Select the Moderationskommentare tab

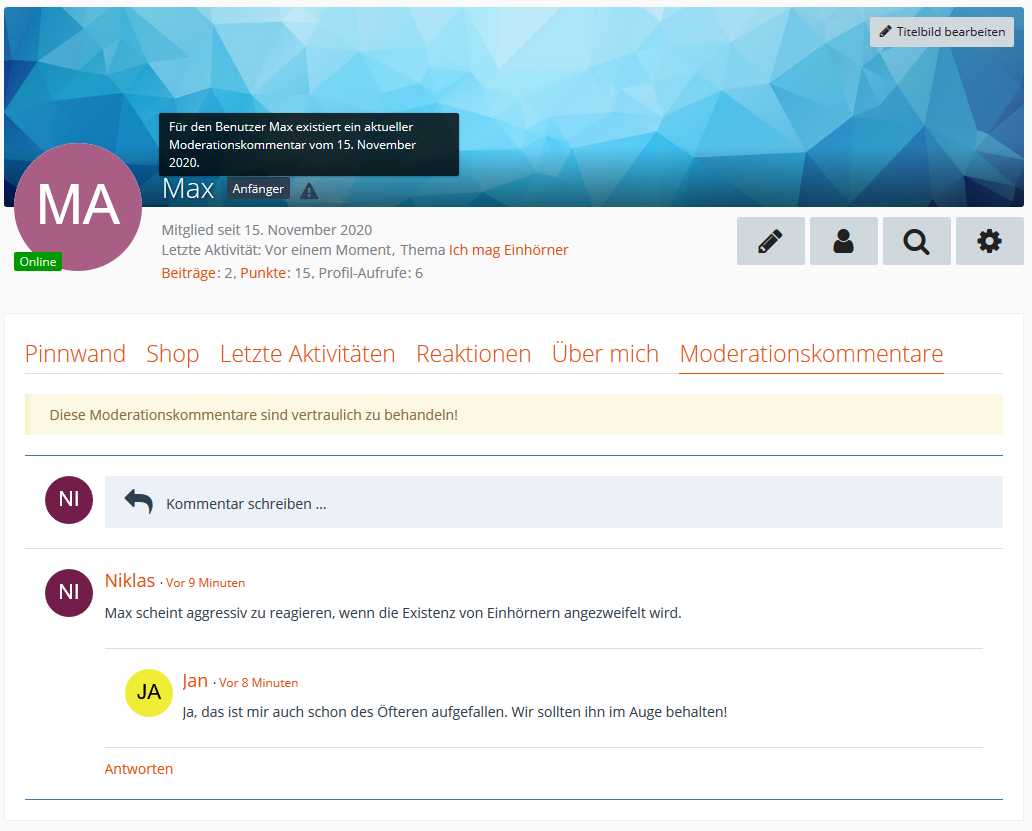click(811, 354)
